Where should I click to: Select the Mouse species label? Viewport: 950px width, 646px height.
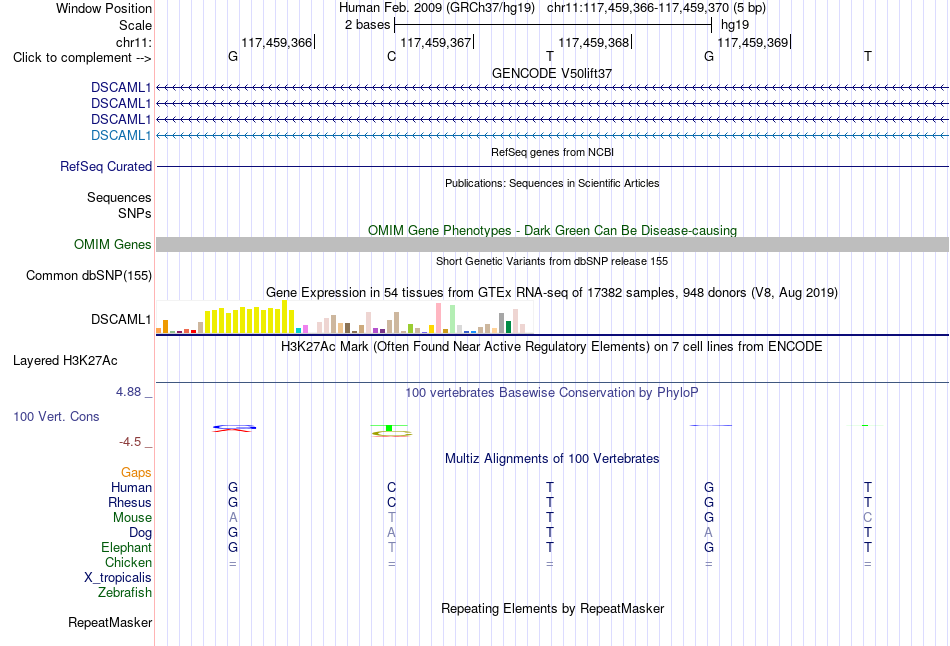click(132, 518)
